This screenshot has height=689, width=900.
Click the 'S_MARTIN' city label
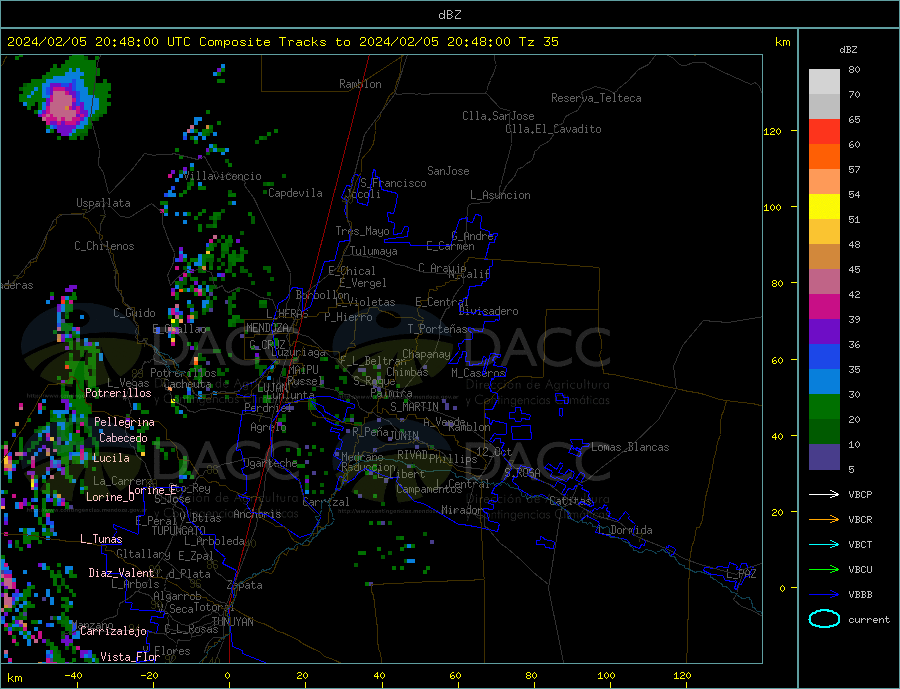click(414, 407)
